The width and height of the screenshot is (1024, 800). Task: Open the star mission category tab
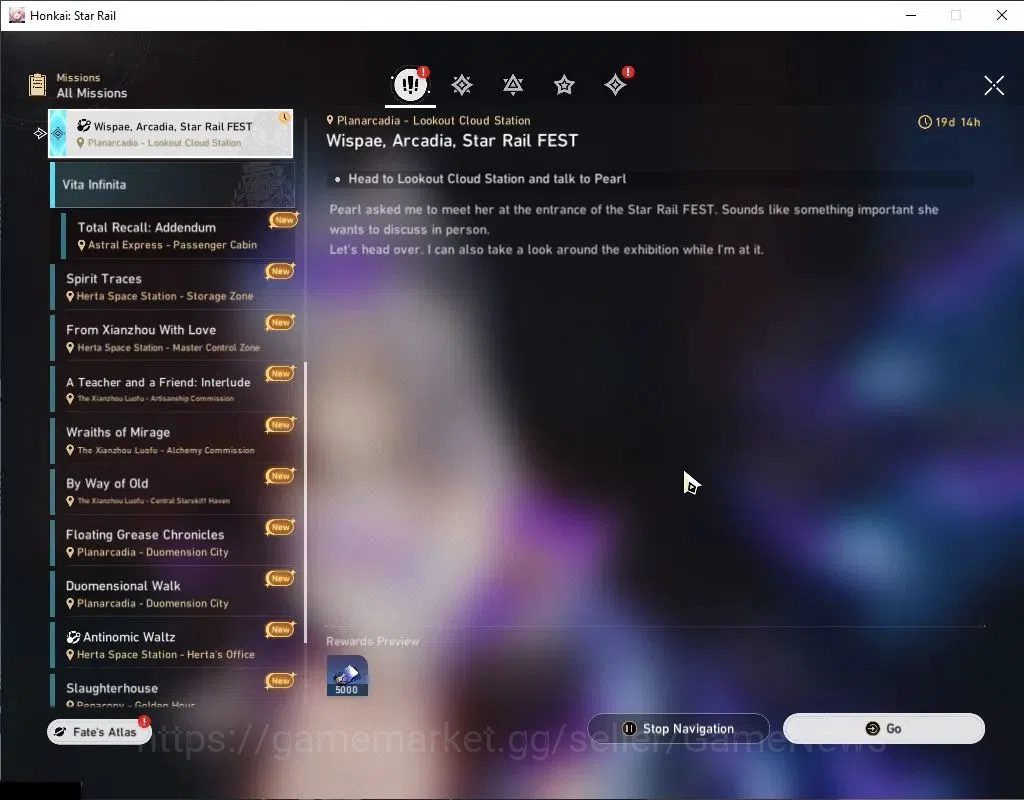564,85
